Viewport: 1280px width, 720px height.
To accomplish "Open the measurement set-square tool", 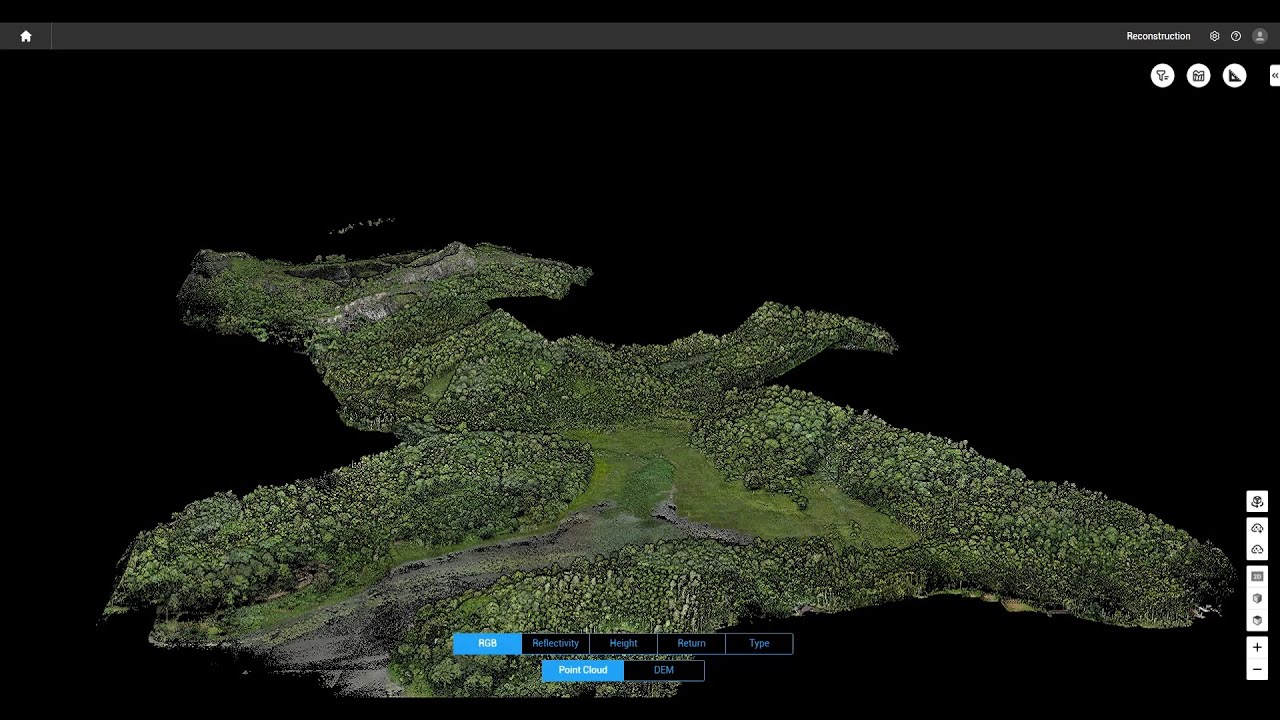I will click(1235, 76).
